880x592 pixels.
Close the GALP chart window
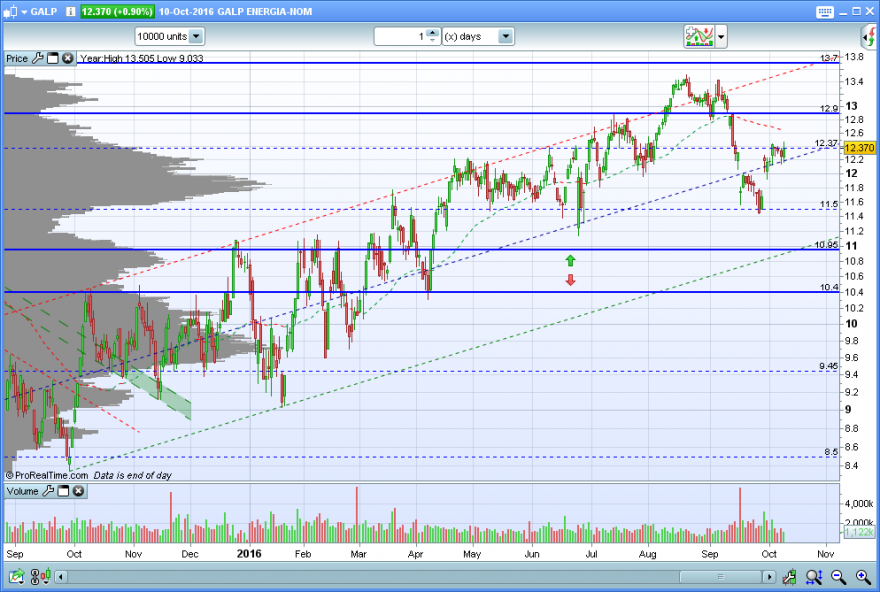[x=870, y=11]
